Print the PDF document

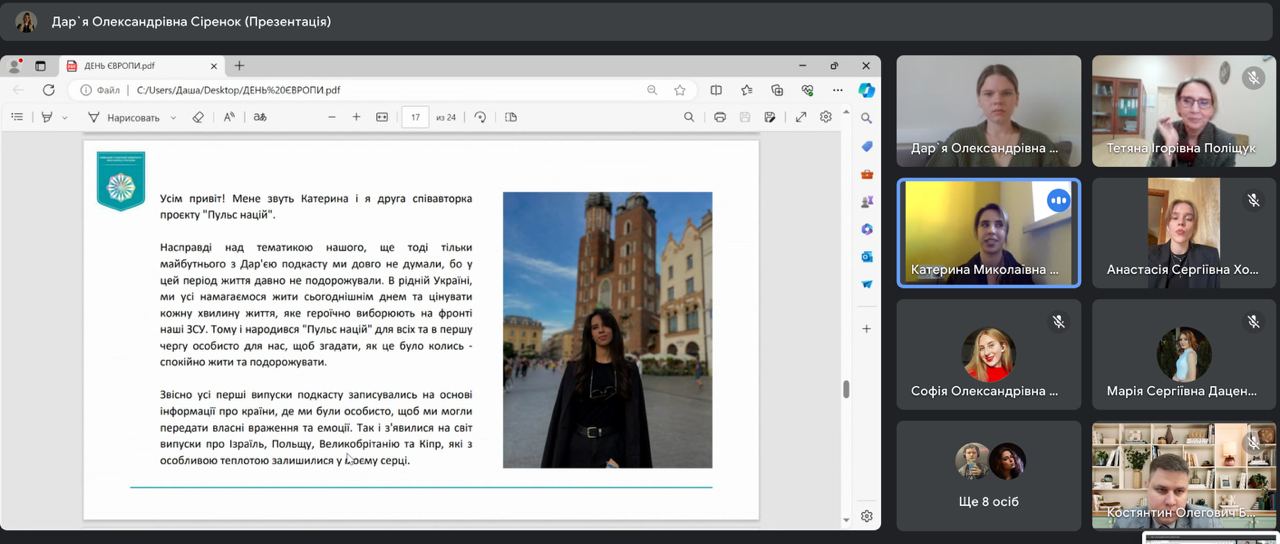coord(719,117)
